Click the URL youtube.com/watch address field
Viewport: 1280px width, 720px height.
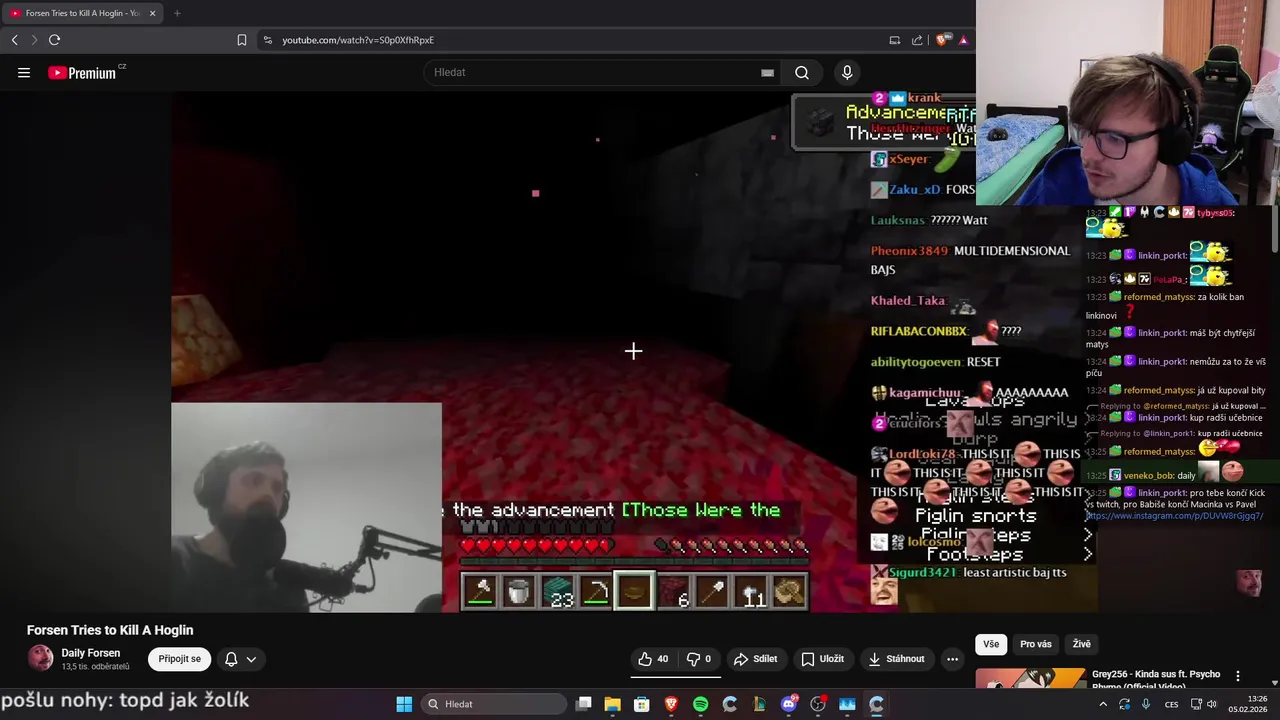tap(358, 40)
